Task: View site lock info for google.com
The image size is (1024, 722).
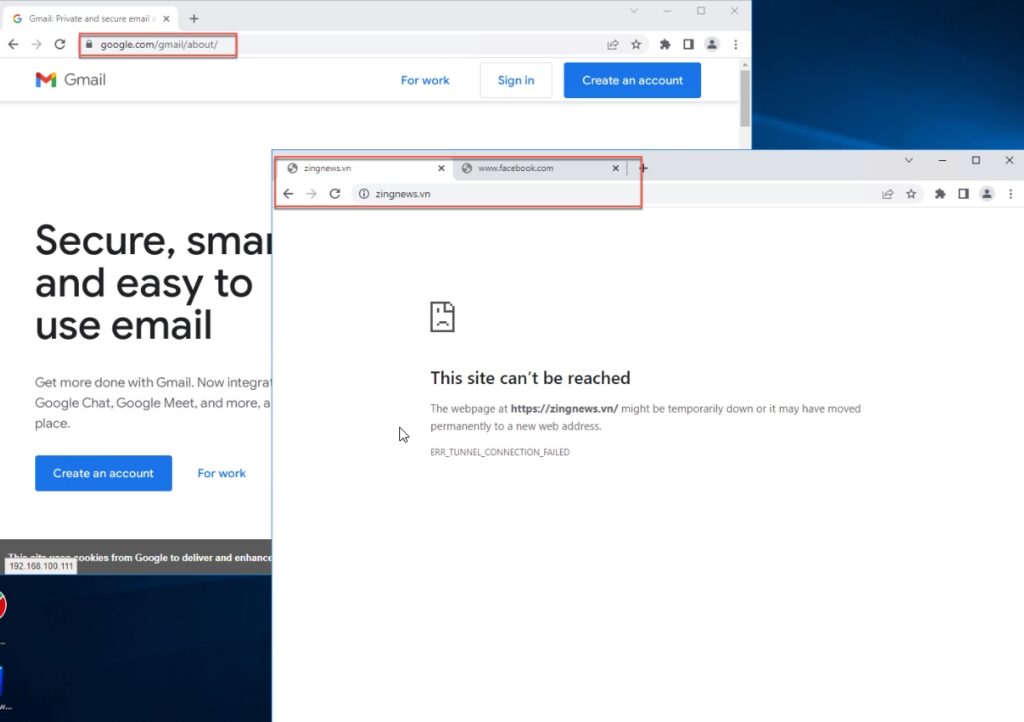Action: [x=89, y=44]
